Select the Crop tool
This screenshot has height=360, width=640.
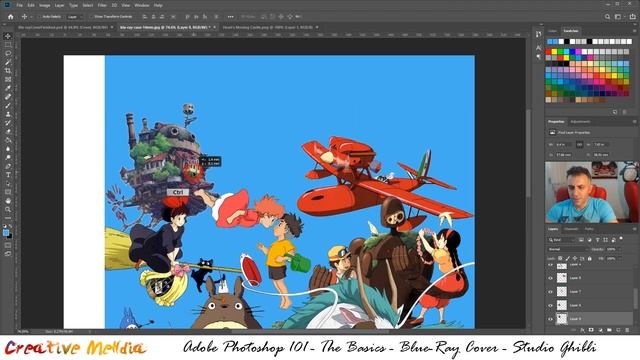8,71
